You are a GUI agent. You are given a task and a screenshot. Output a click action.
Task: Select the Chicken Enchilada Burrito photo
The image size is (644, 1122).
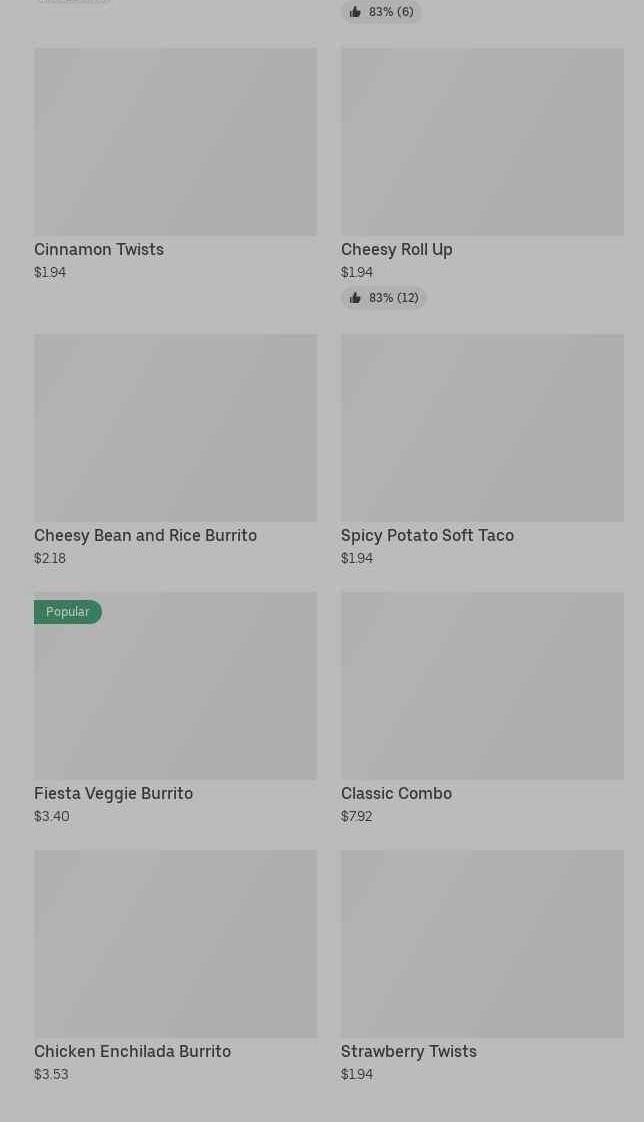(x=175, y=944)
